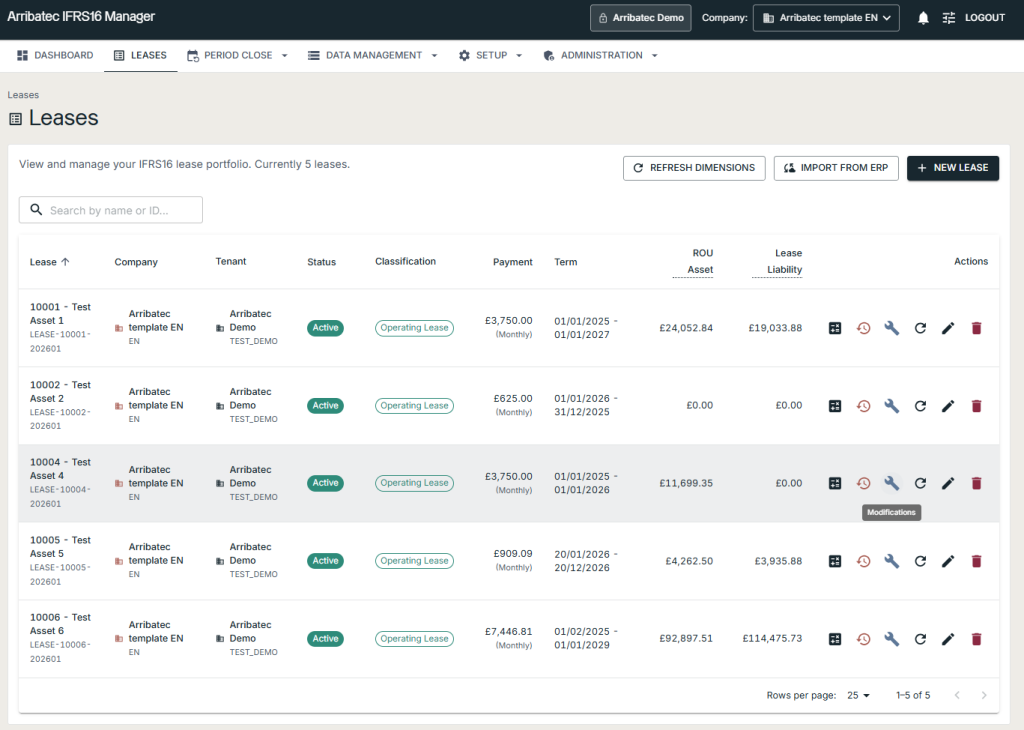View history of lease 10001 Test Asset 1
The width and height of the screenshot is (1024, 730).
click(863, 328)
